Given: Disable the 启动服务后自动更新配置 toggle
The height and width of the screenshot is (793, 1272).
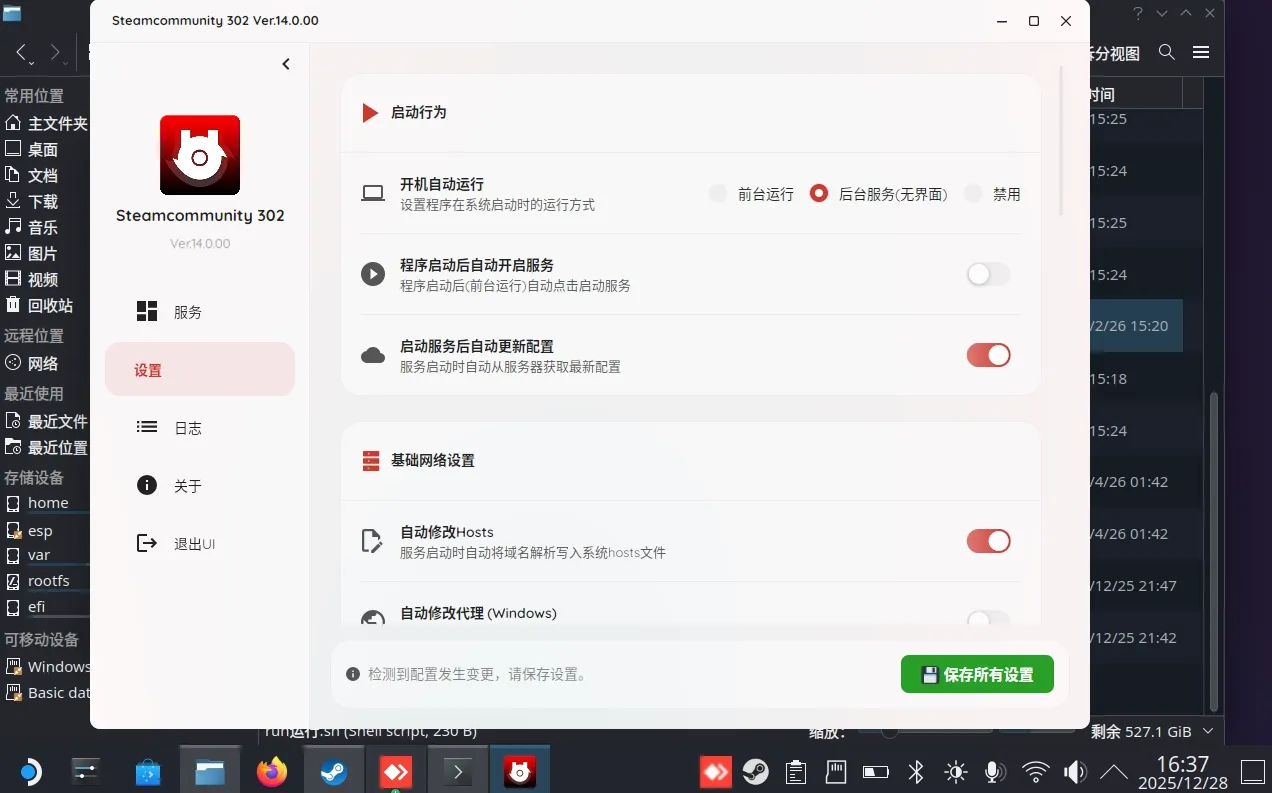Looking at the screenshot, I should (x=988, y=355).
